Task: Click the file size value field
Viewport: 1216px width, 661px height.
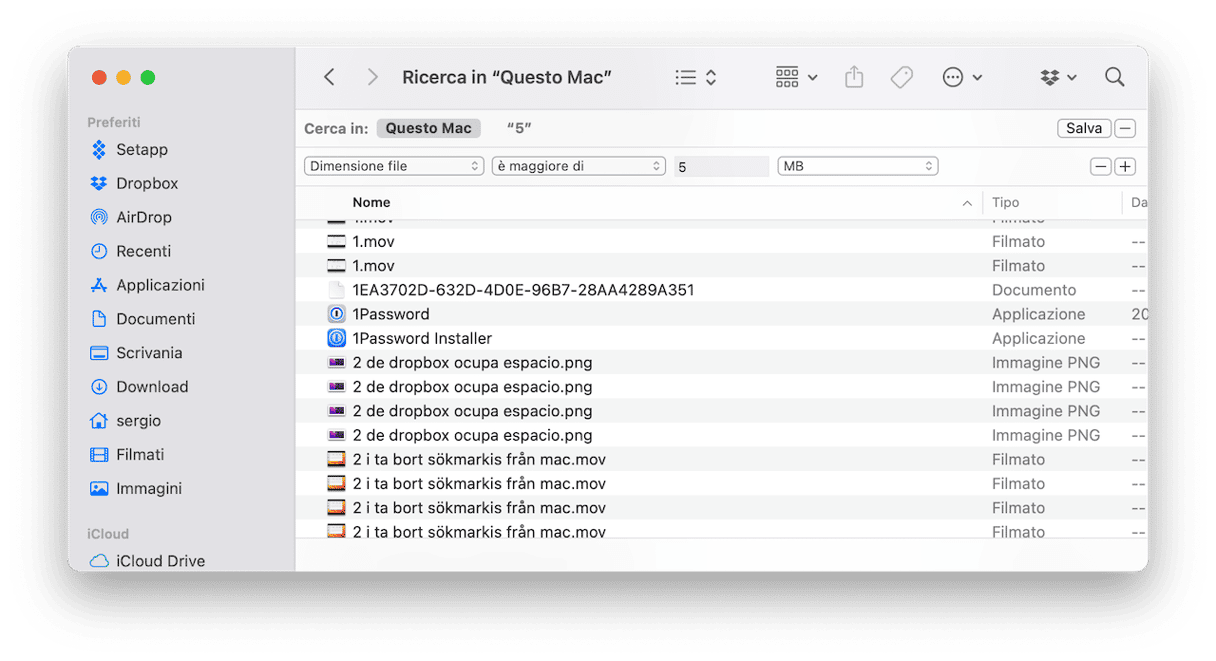Action: [x=720, y=167]
